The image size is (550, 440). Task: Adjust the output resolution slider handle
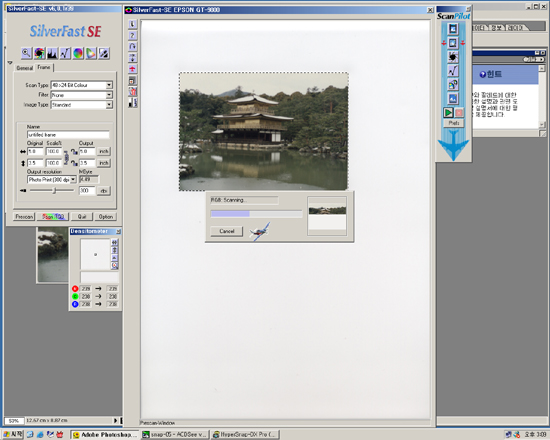[x=54, y=191]
